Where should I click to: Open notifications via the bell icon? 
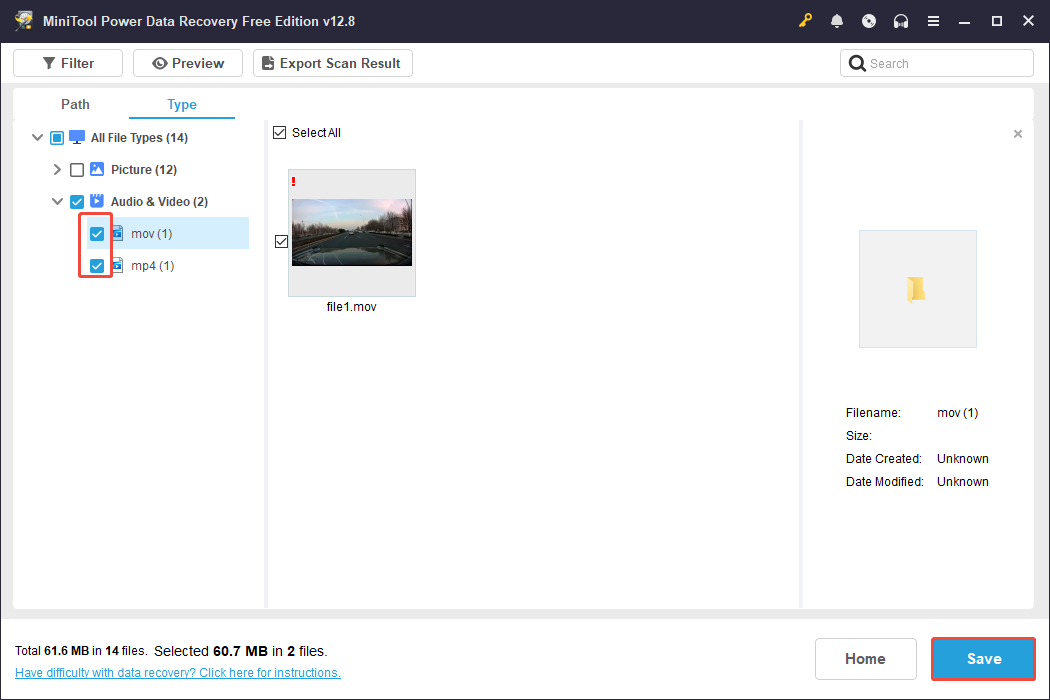coord(837,20)
